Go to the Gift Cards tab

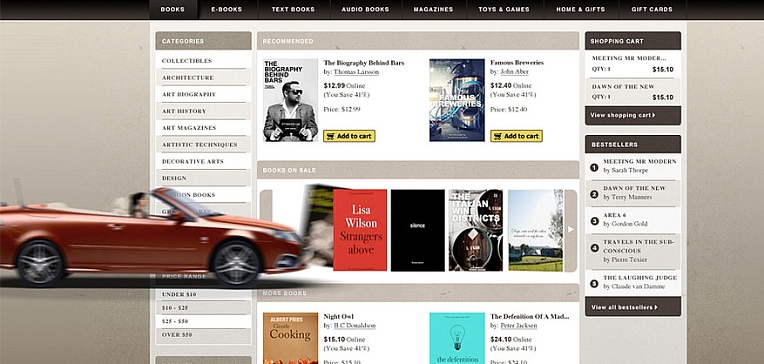[x=652, y=9]
